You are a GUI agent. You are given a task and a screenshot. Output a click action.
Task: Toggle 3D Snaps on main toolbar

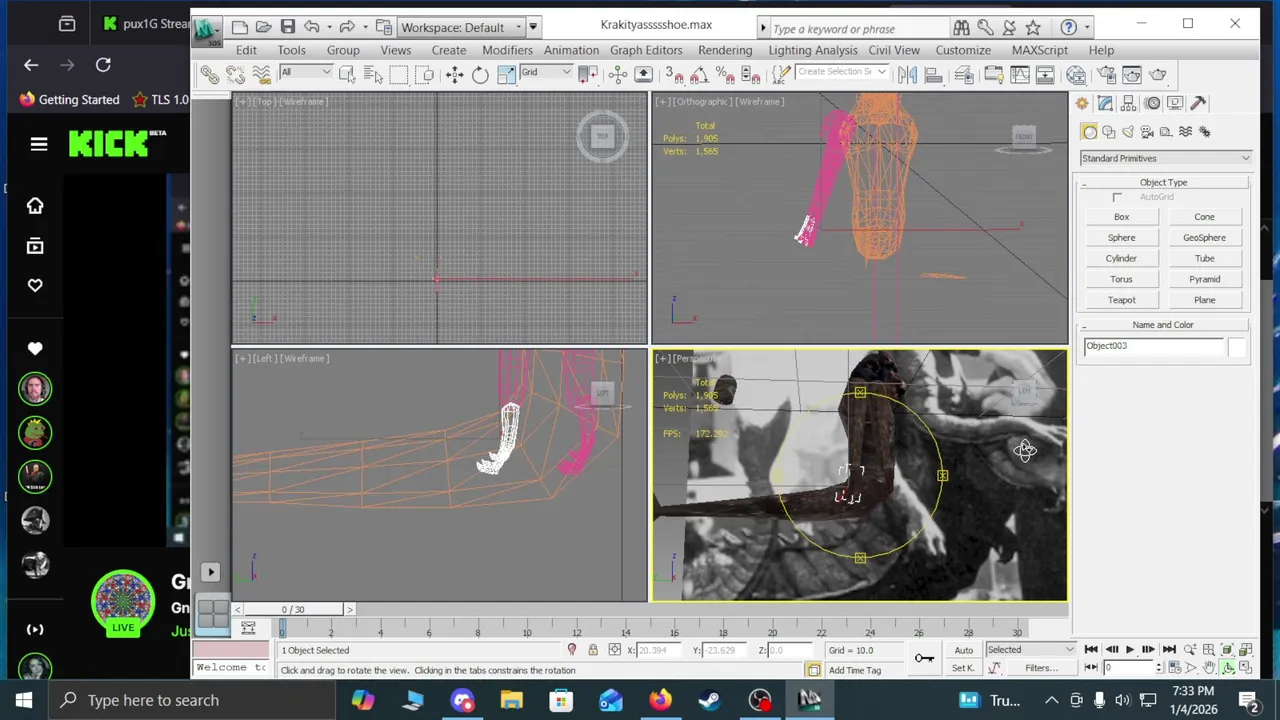tap(674, 75)
